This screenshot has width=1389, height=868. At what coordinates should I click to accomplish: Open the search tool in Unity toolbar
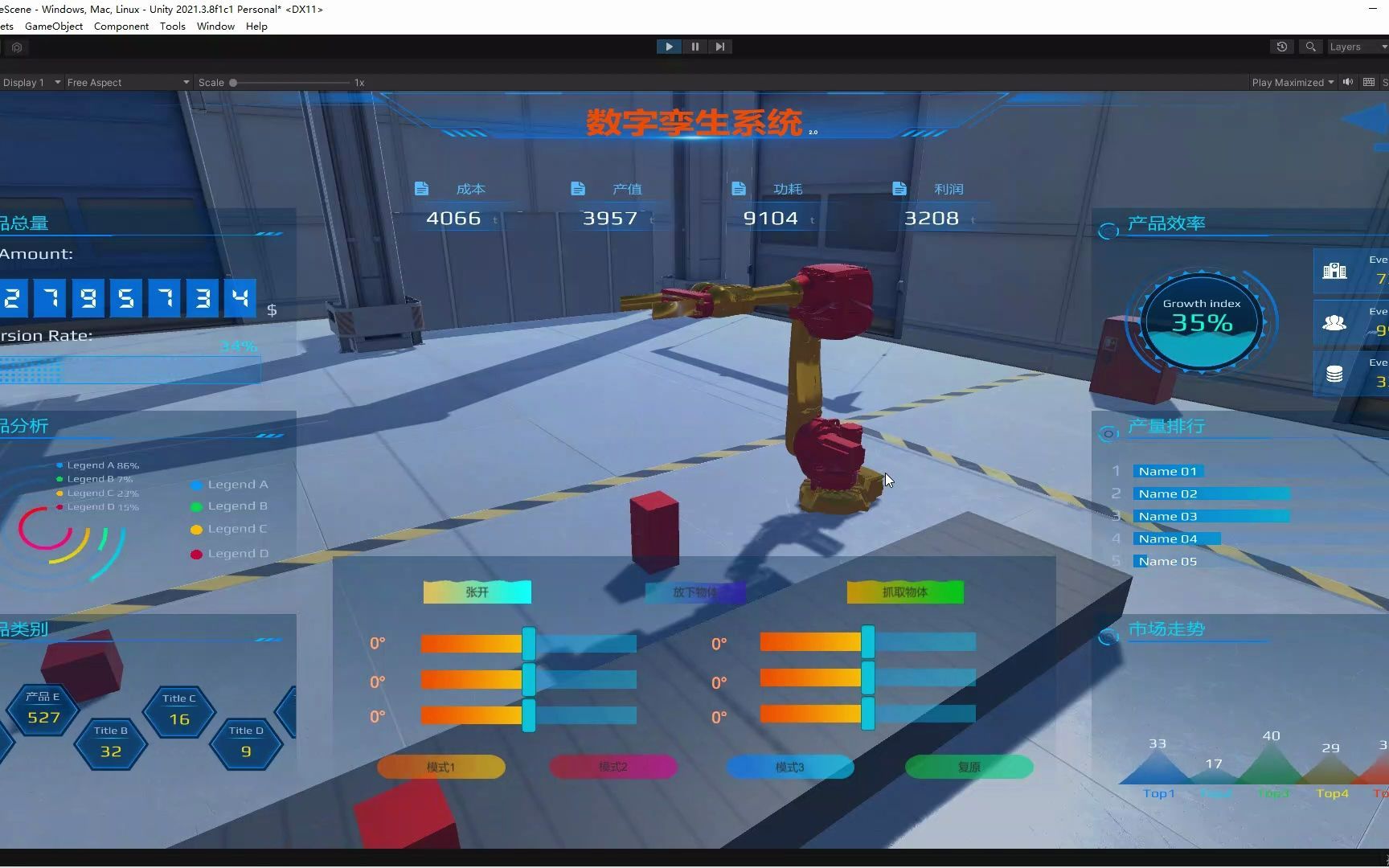pyautogui.click(x=1310, y=47)
